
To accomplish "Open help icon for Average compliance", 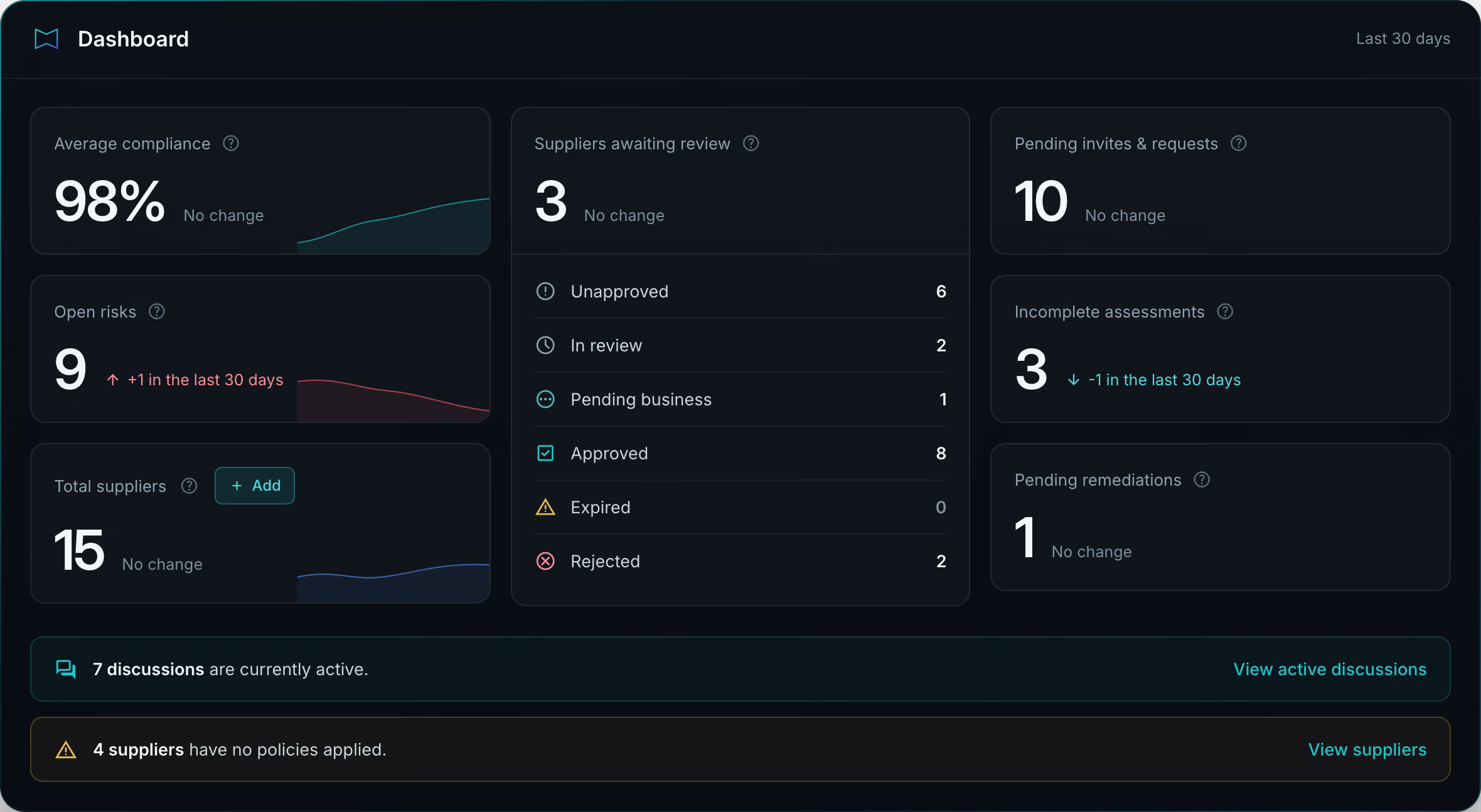I will point(231,144).
